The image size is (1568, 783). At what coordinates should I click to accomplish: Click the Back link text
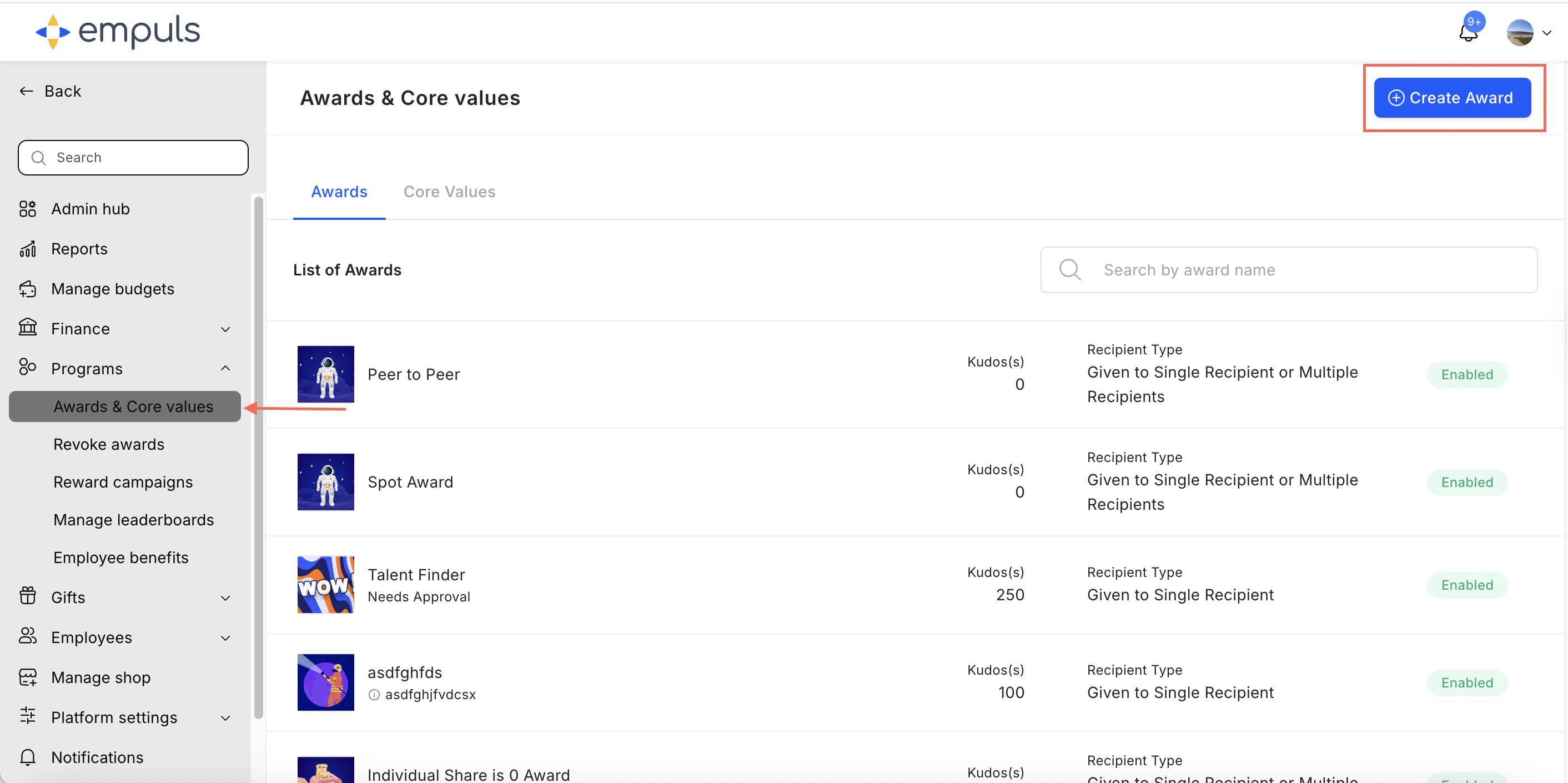click(x=63, y=91)
